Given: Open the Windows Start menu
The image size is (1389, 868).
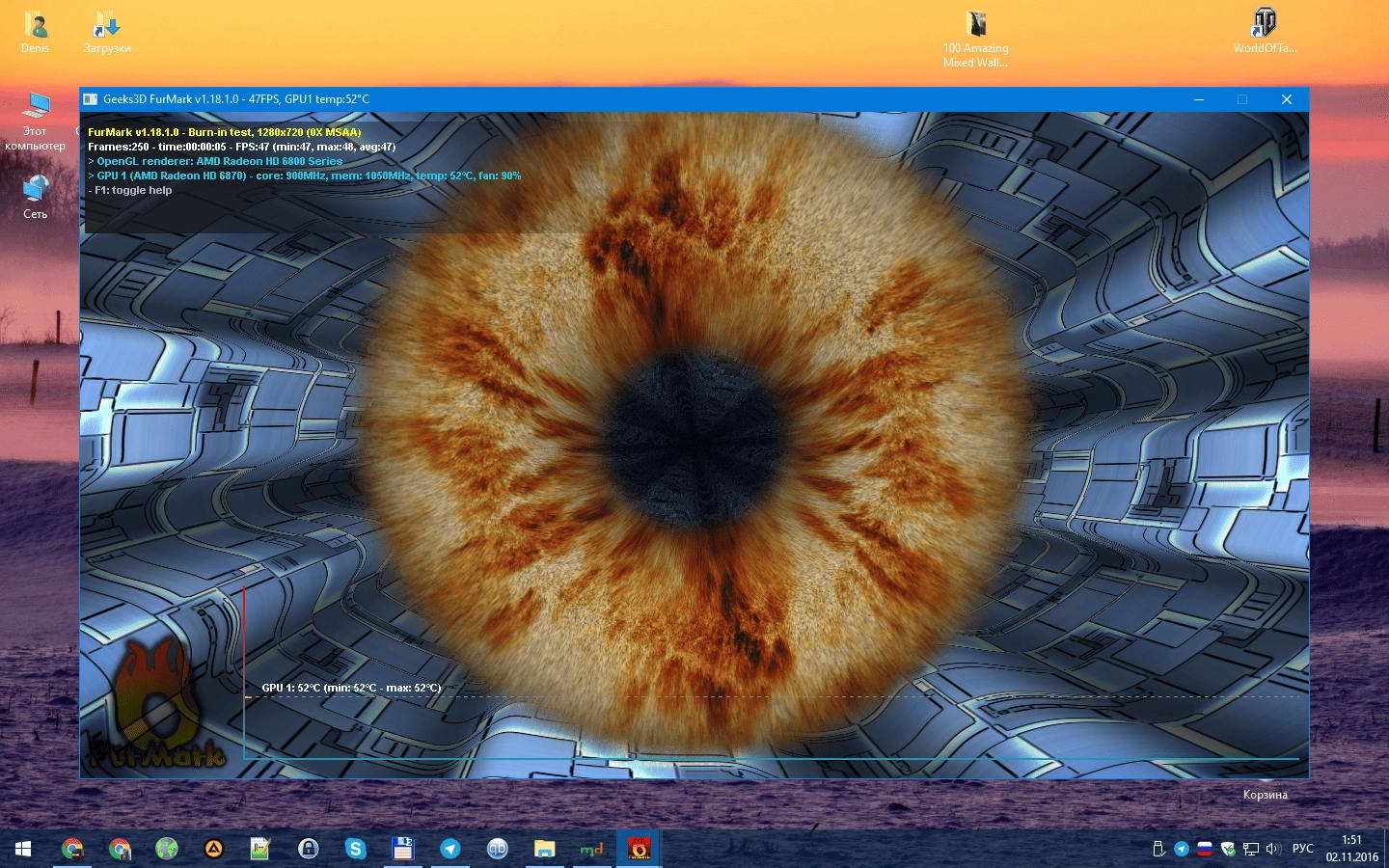Looking at the screenshot, I should coord(23,849).
